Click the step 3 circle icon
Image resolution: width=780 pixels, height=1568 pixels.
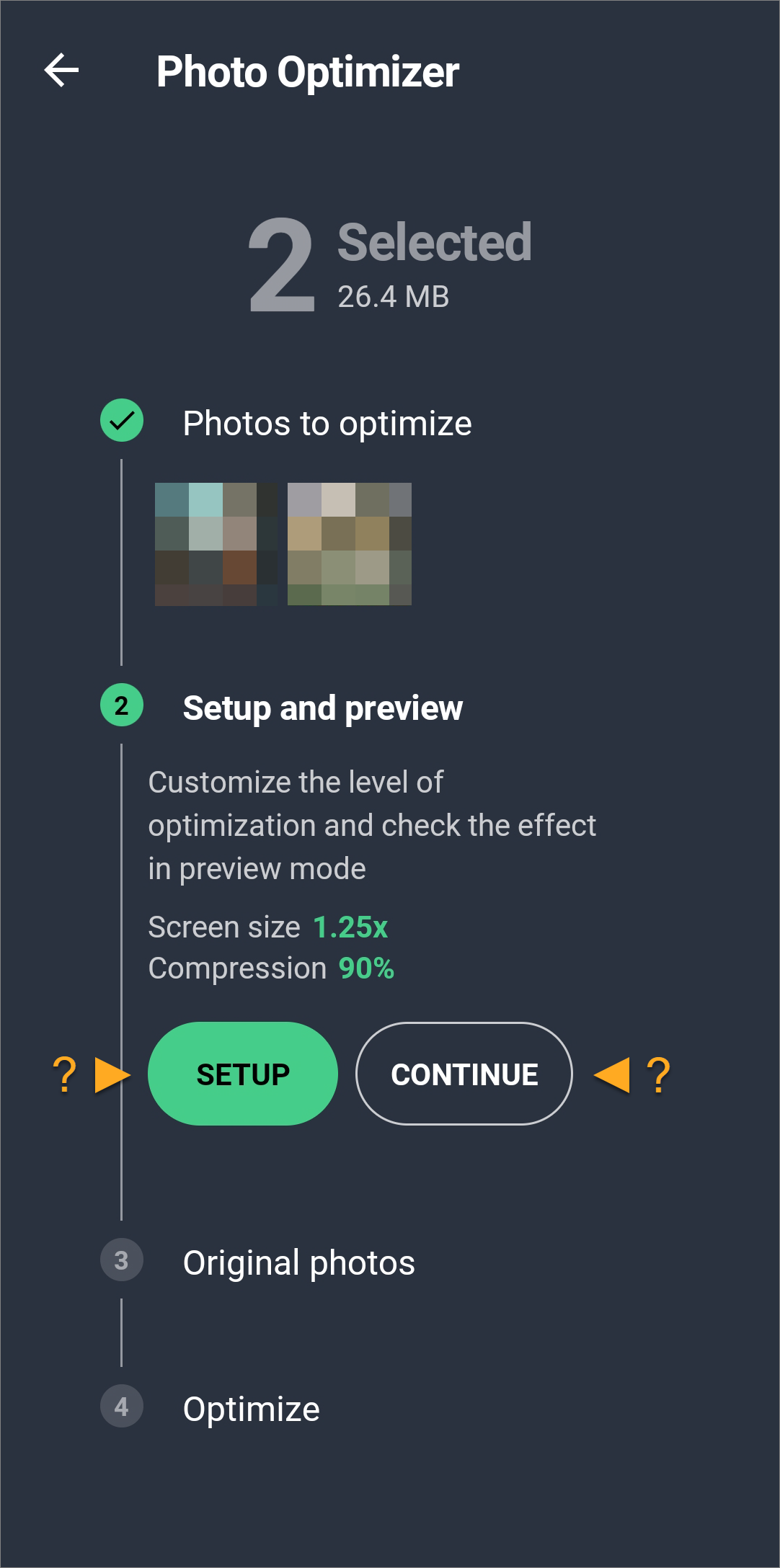click(x=122, y=1260)
